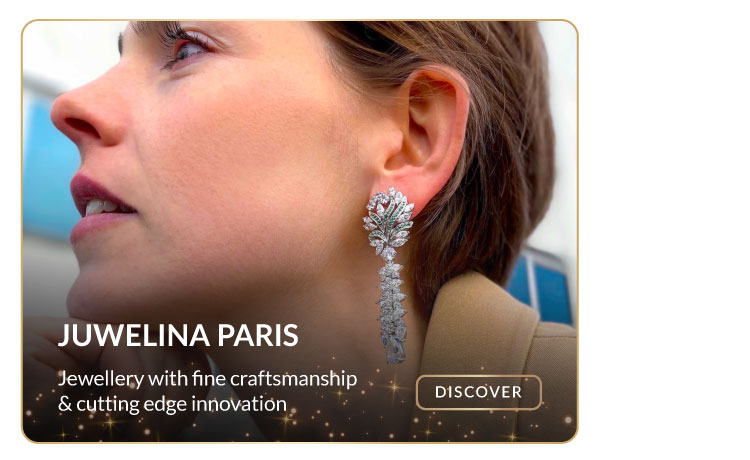Click the woman's eye in the photo
Image resolution: width=750 pixels, height=460 pixels.
click(x=188, y=49)
